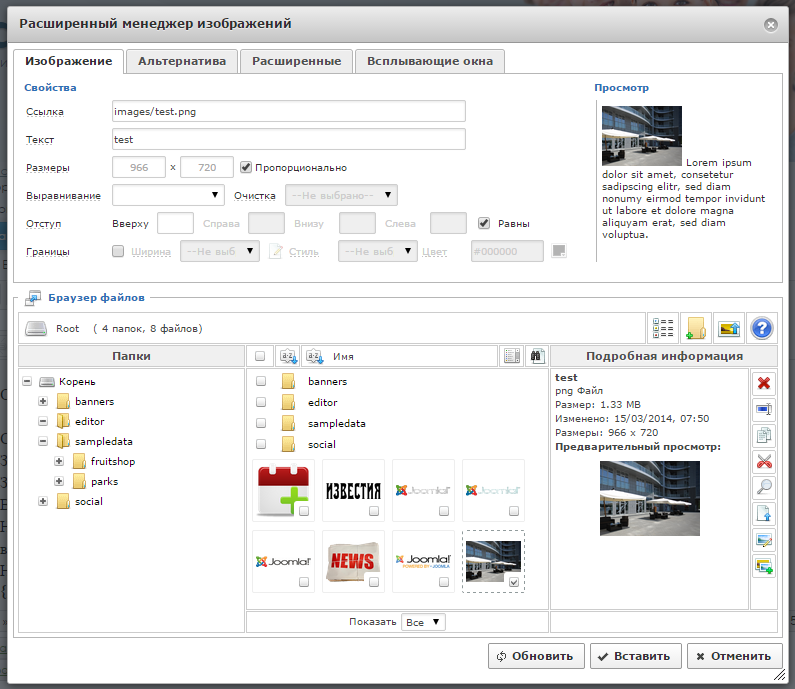Click the create thumbnail icon
Screen dimensions: 795x689
(764, 566)
